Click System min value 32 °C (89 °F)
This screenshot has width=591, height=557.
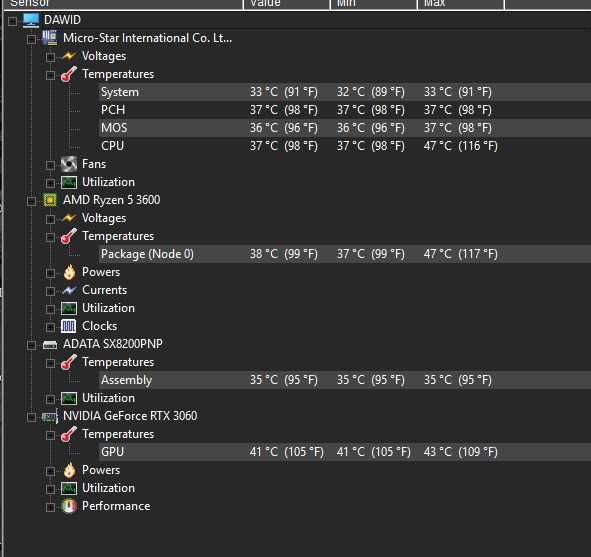(371, 92)
